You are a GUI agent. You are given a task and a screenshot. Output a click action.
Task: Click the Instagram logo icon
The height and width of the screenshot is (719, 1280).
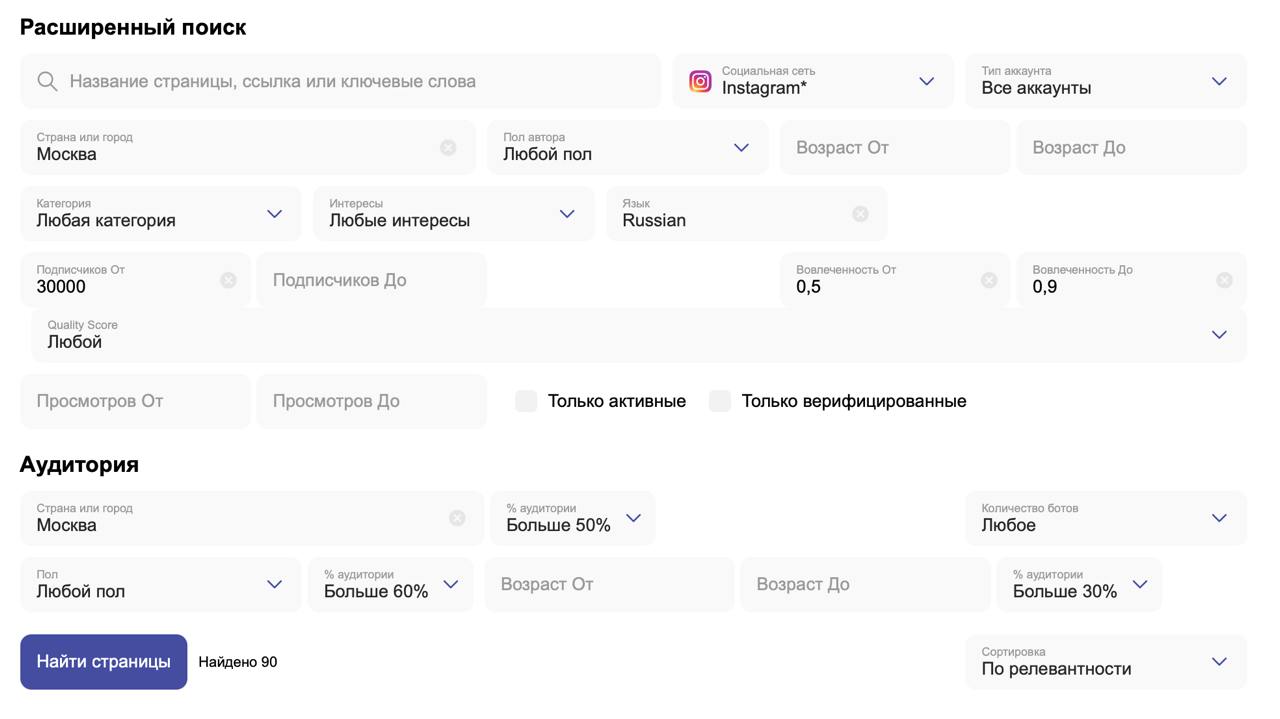700,81
